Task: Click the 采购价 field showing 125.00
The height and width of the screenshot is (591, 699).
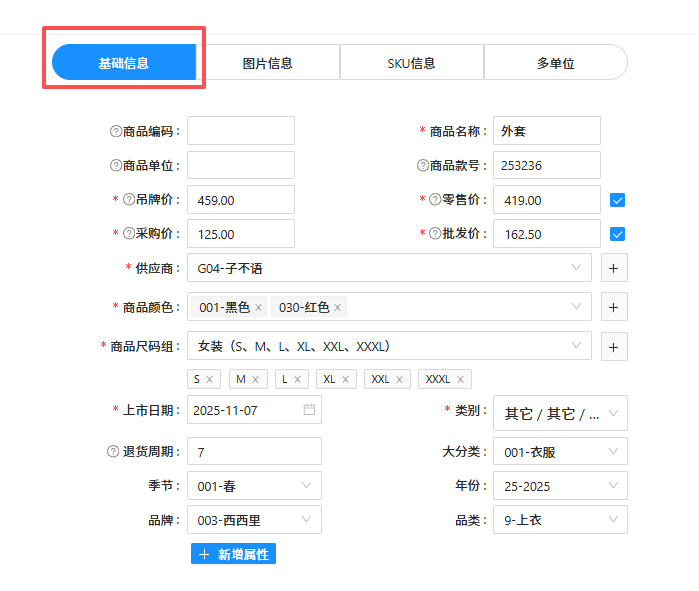Action: coord(241,234)
